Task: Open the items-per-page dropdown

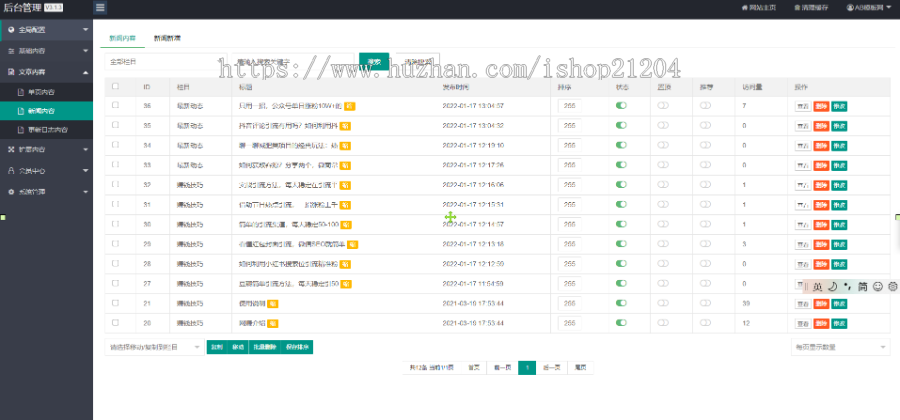Action: click(x=840, y=347)
